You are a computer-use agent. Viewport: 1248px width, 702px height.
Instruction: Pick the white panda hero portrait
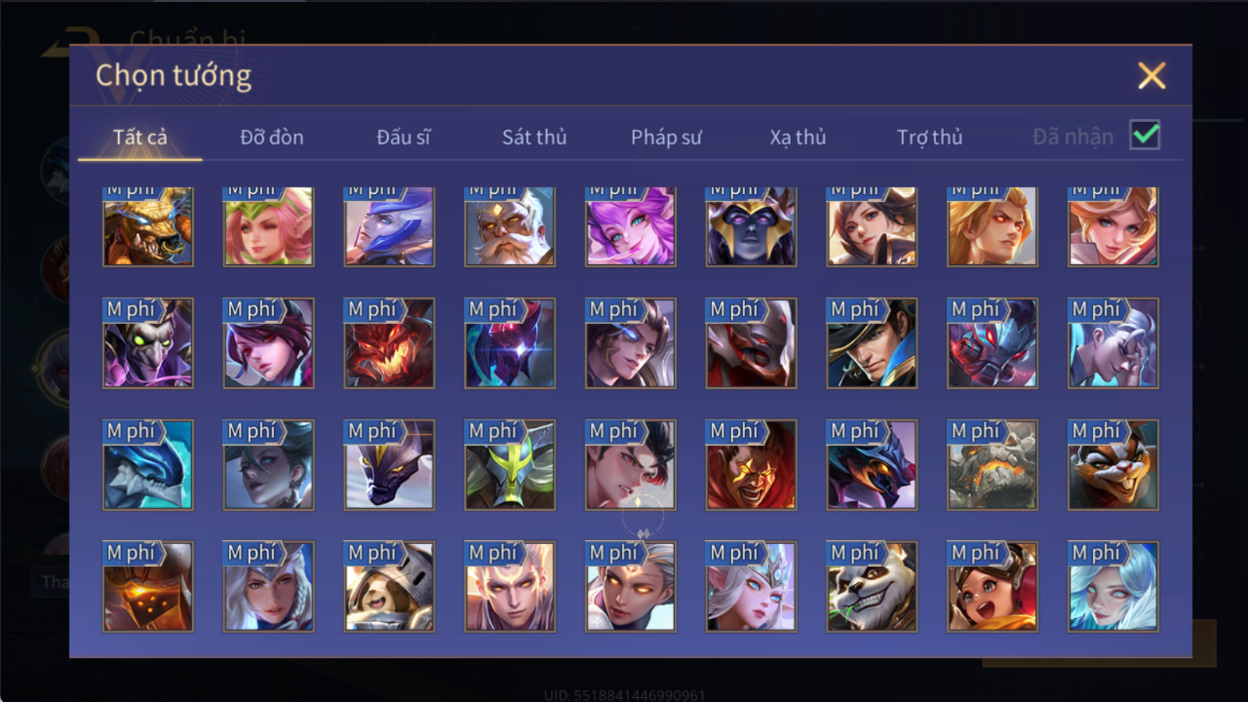click(x=872, y=587)
